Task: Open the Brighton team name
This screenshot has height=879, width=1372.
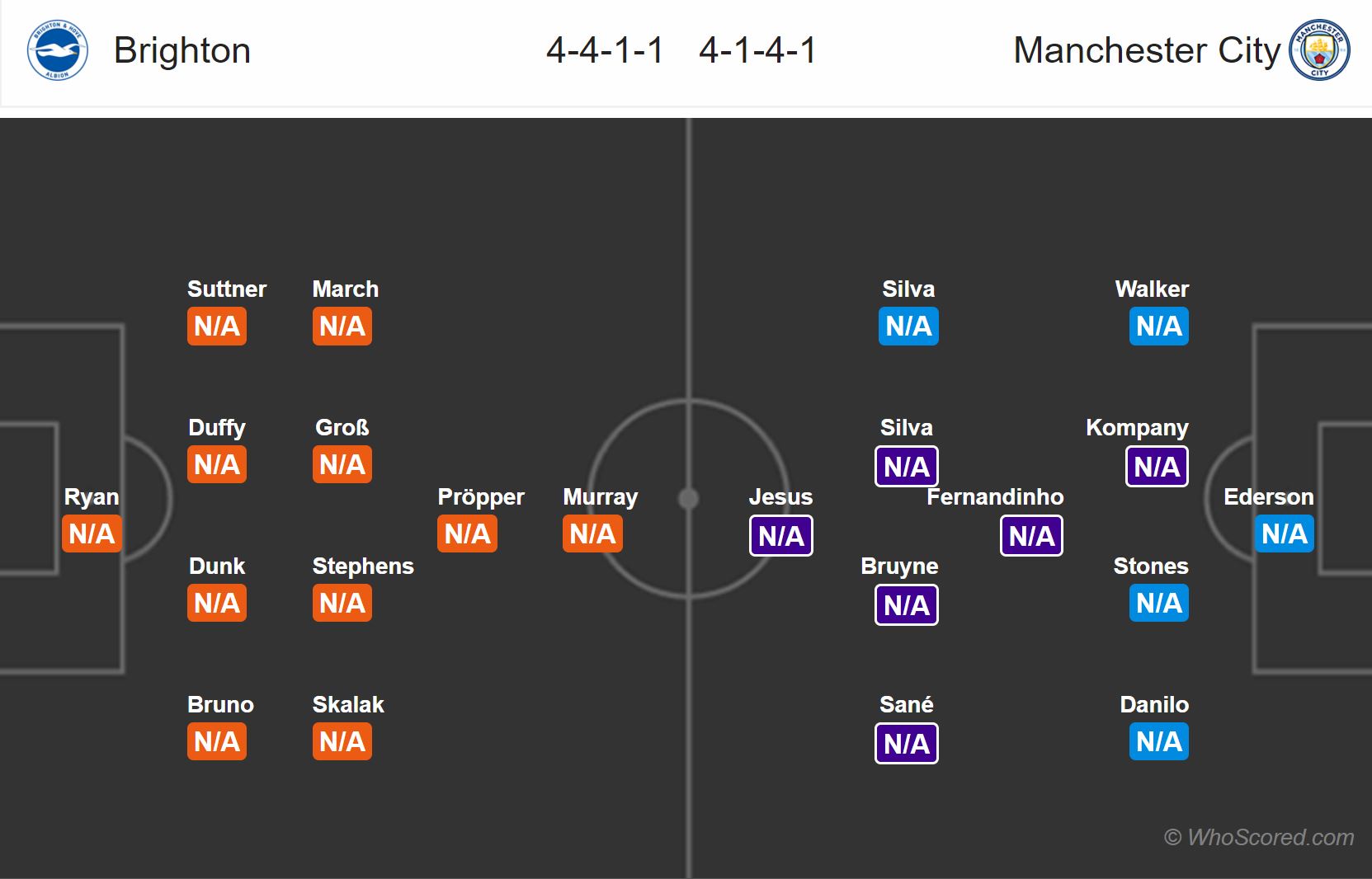Action: 182,50
